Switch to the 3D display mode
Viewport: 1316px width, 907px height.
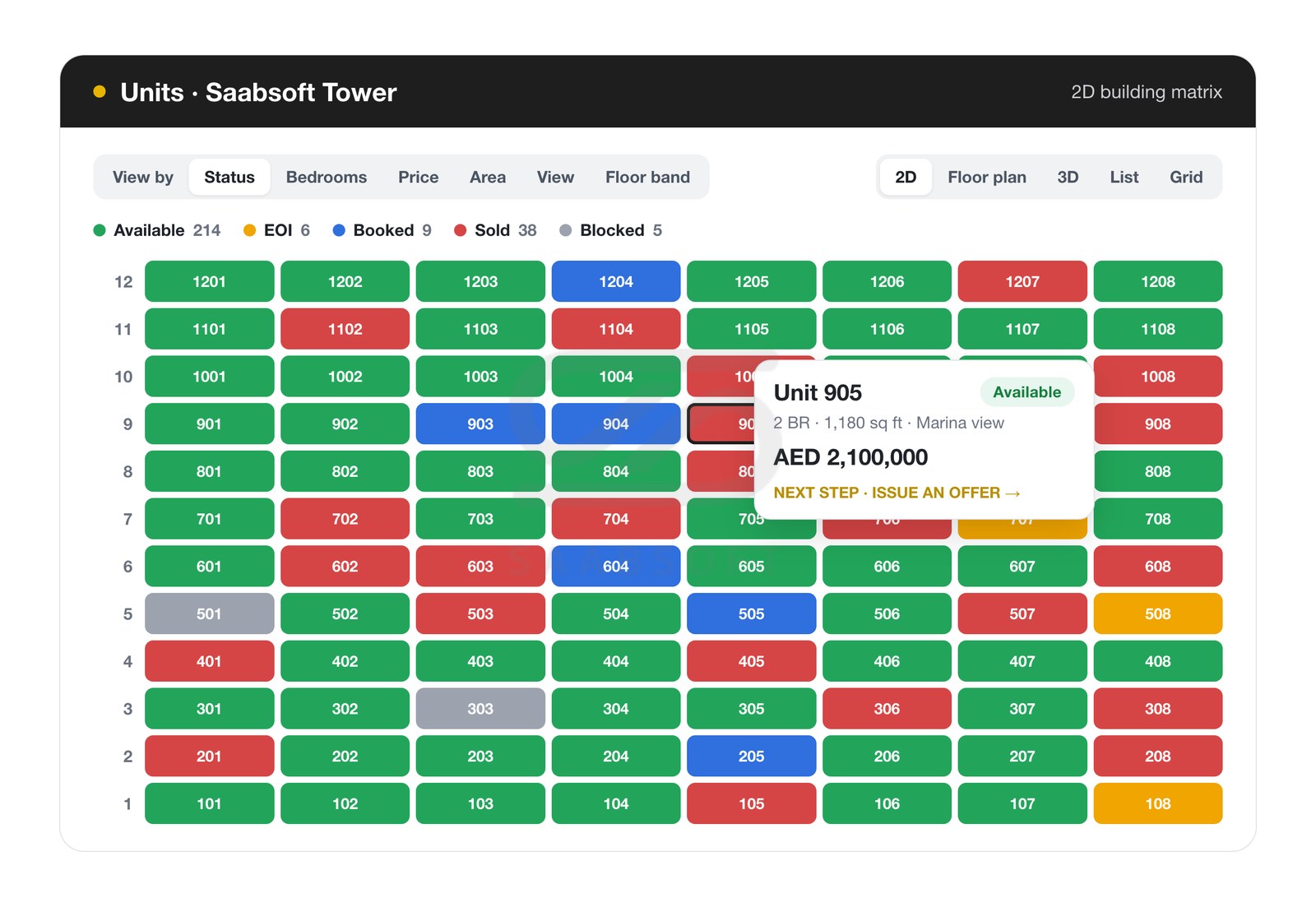tap(1068, 177)
